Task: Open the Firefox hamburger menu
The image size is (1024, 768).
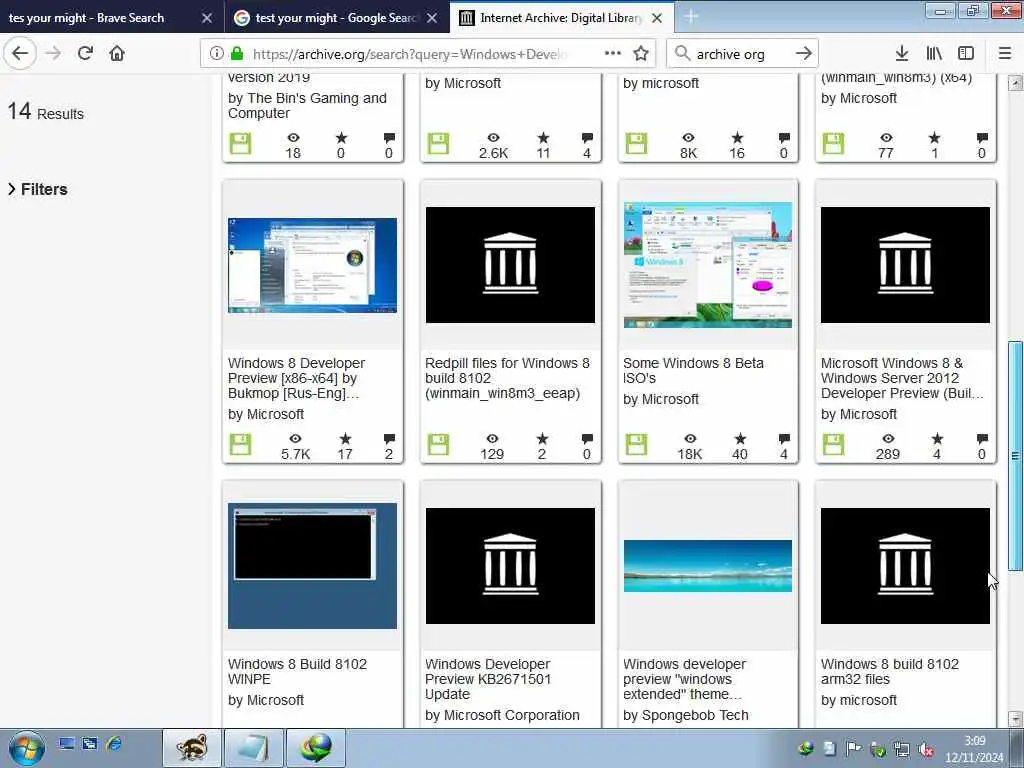Action: click(1005, 54)
